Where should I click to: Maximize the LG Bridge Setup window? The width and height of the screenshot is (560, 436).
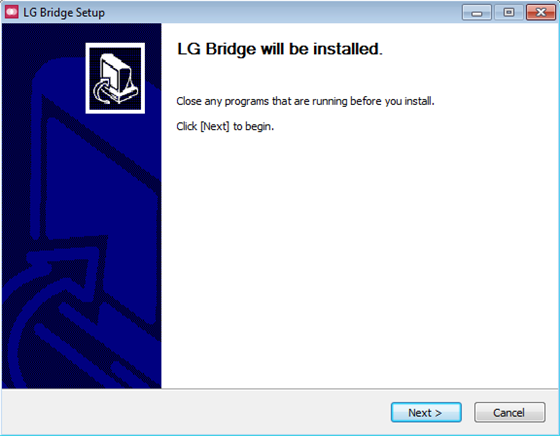coord(509,12)
